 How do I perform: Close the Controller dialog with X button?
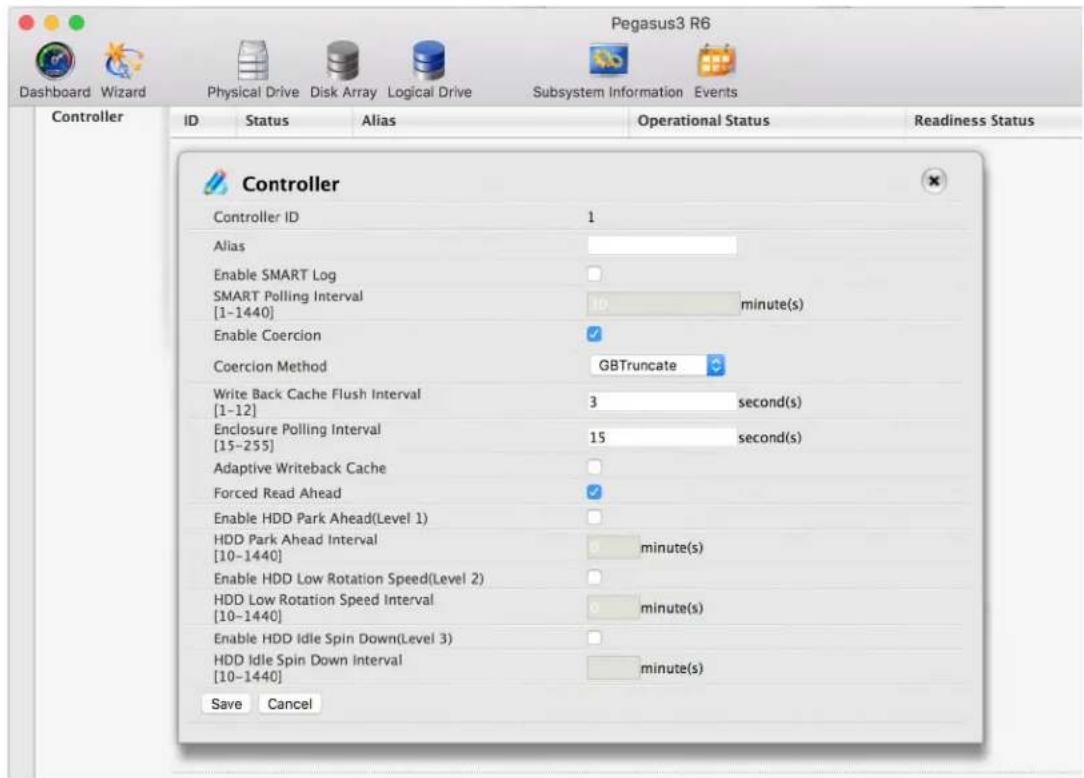point(933,181)
